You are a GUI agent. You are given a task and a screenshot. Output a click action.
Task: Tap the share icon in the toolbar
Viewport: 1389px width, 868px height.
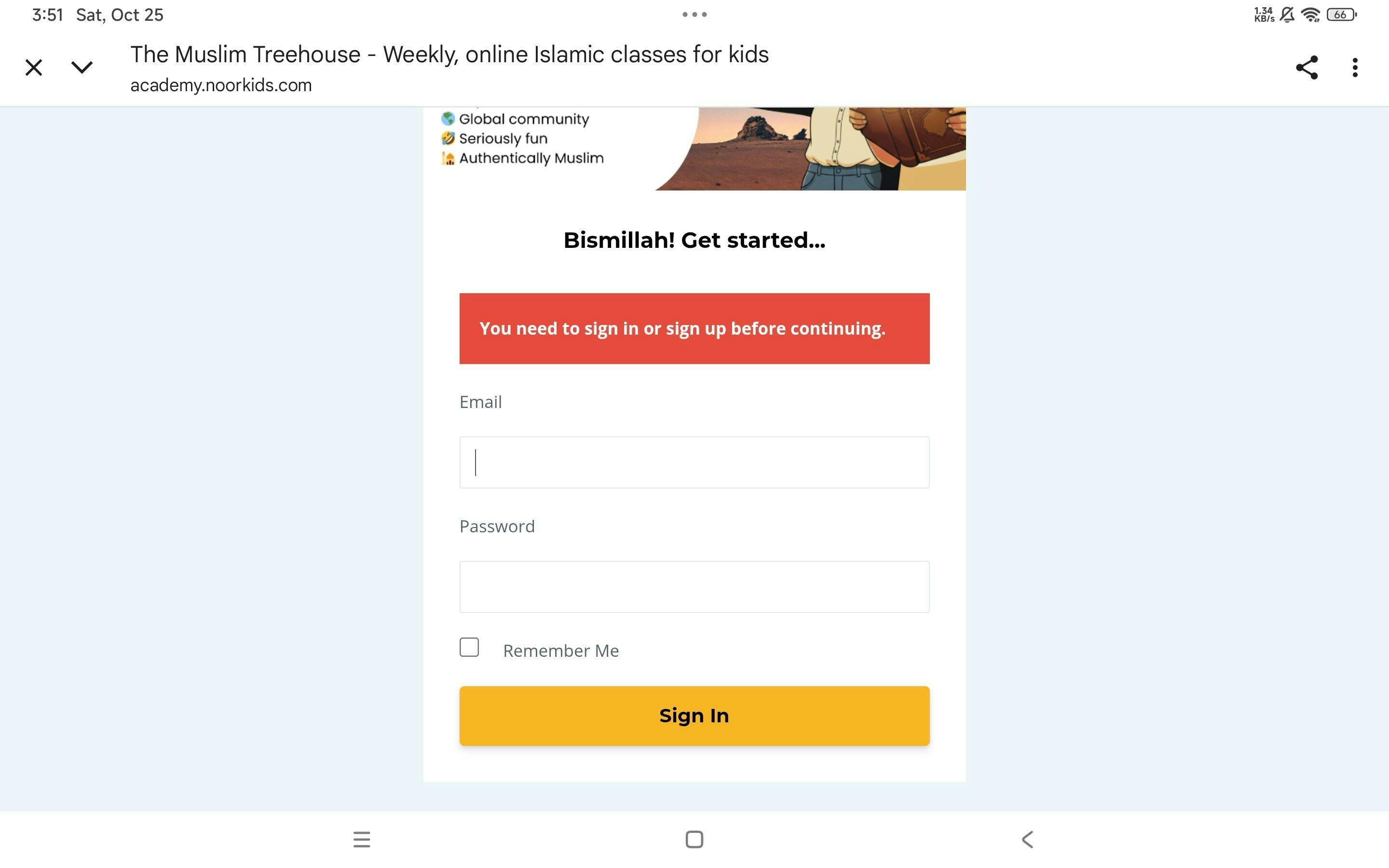[1307, 68]
